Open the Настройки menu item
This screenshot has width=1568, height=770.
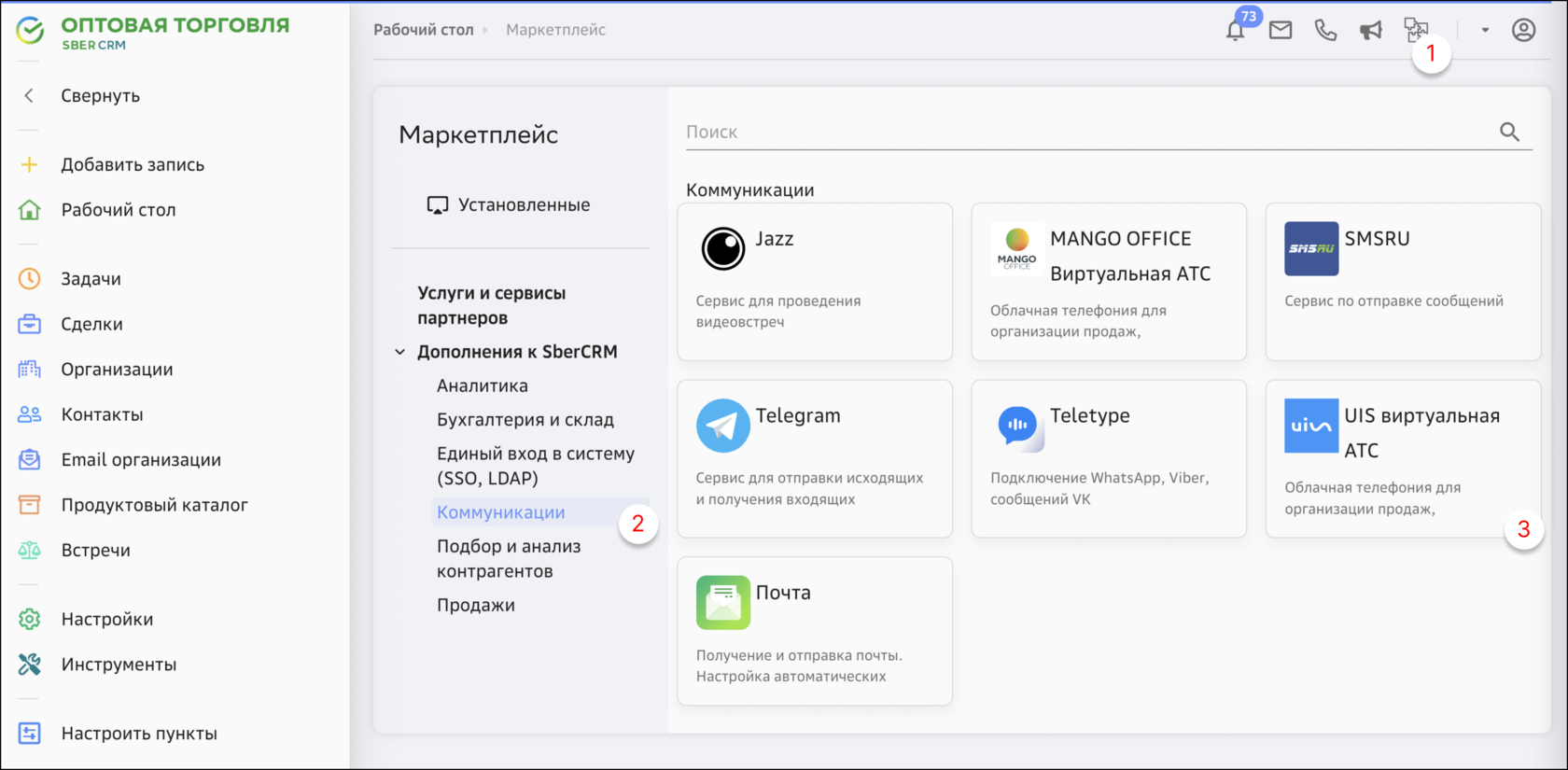point(106,619)
